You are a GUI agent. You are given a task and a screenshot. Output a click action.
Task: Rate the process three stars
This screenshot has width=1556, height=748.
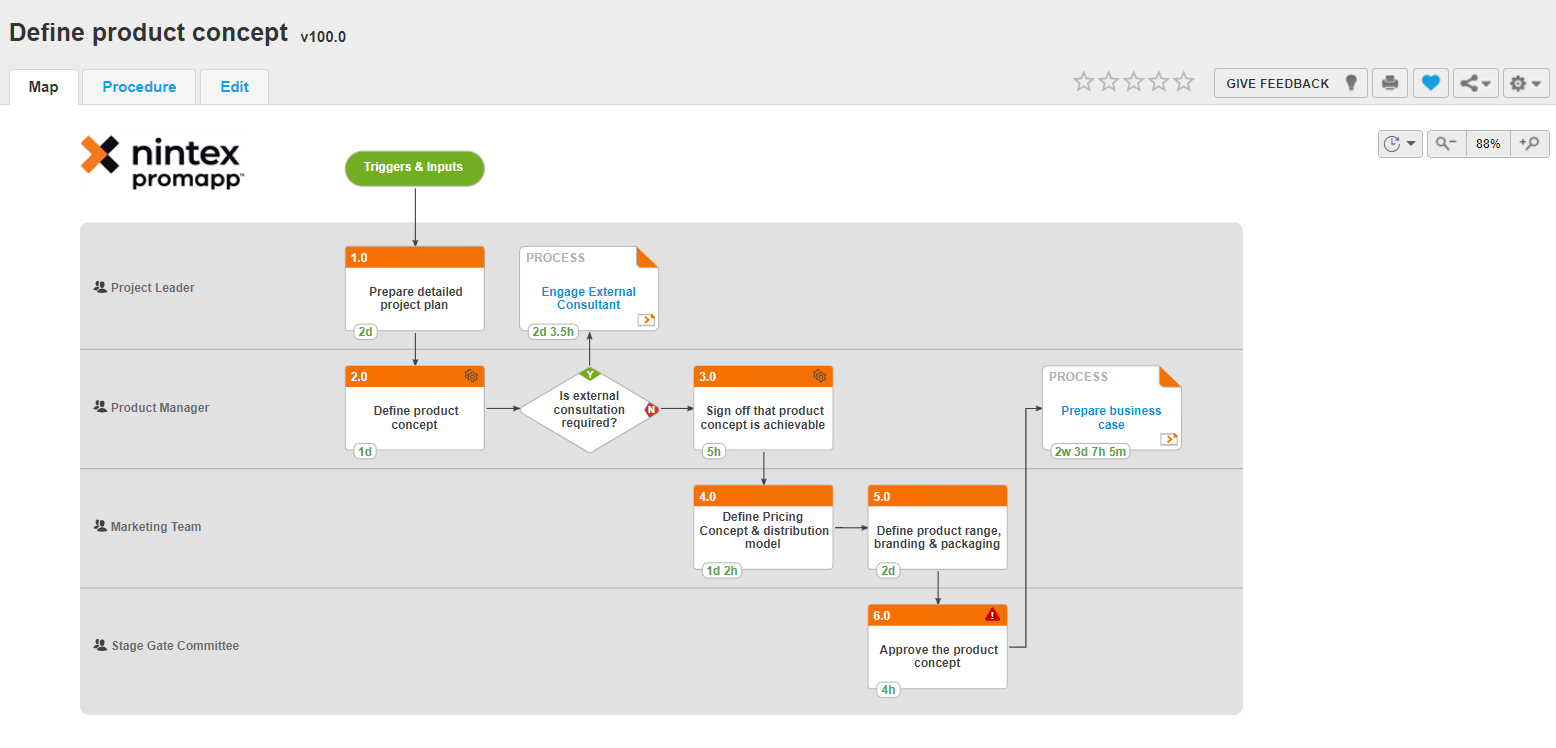coord(1134,82)
